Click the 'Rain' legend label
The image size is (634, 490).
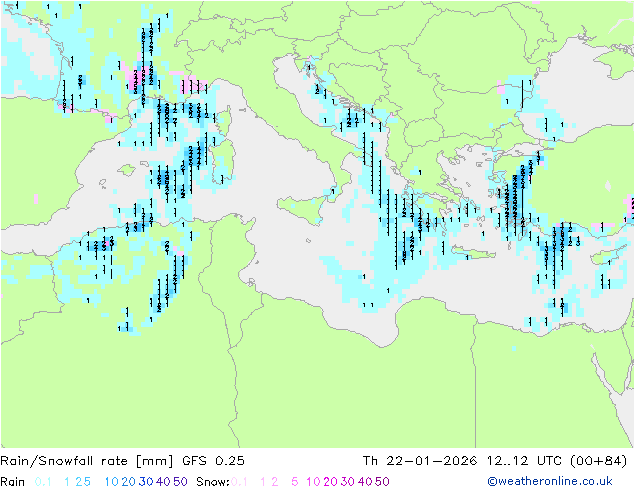tap(13, 482)
